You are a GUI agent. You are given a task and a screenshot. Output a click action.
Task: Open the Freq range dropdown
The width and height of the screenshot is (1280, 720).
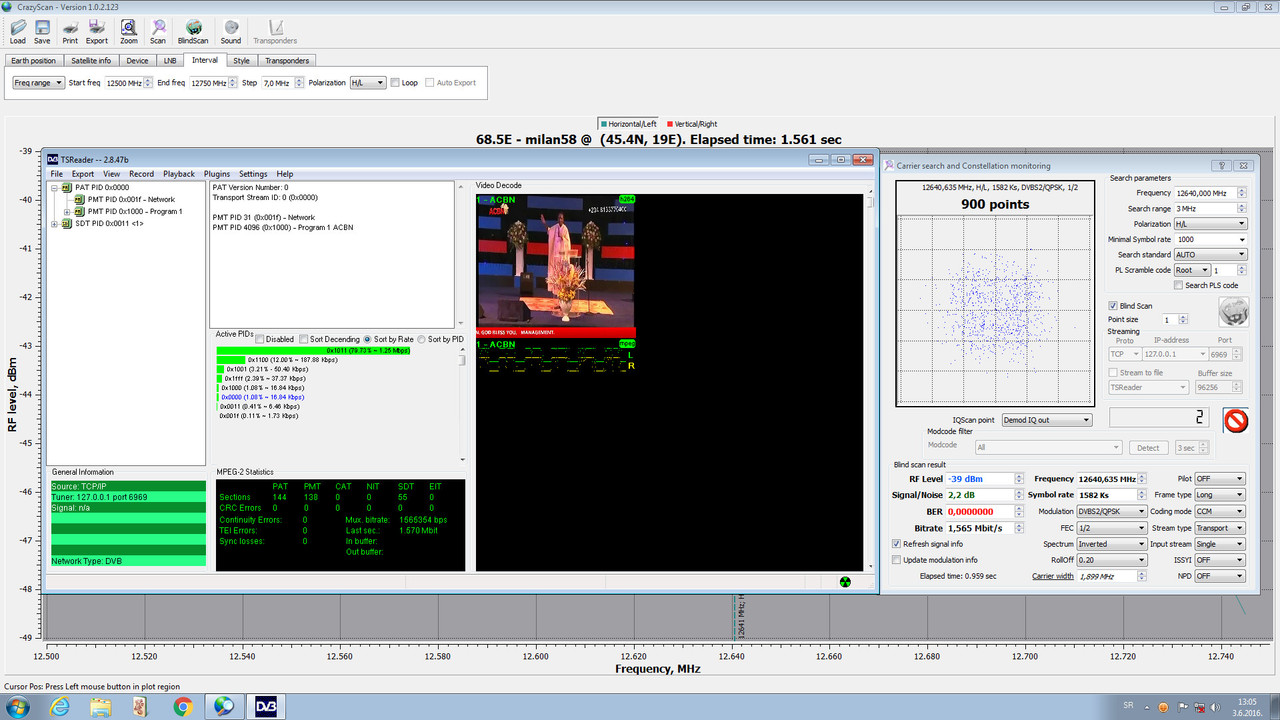pyautogui.click(x=39, y=83)
